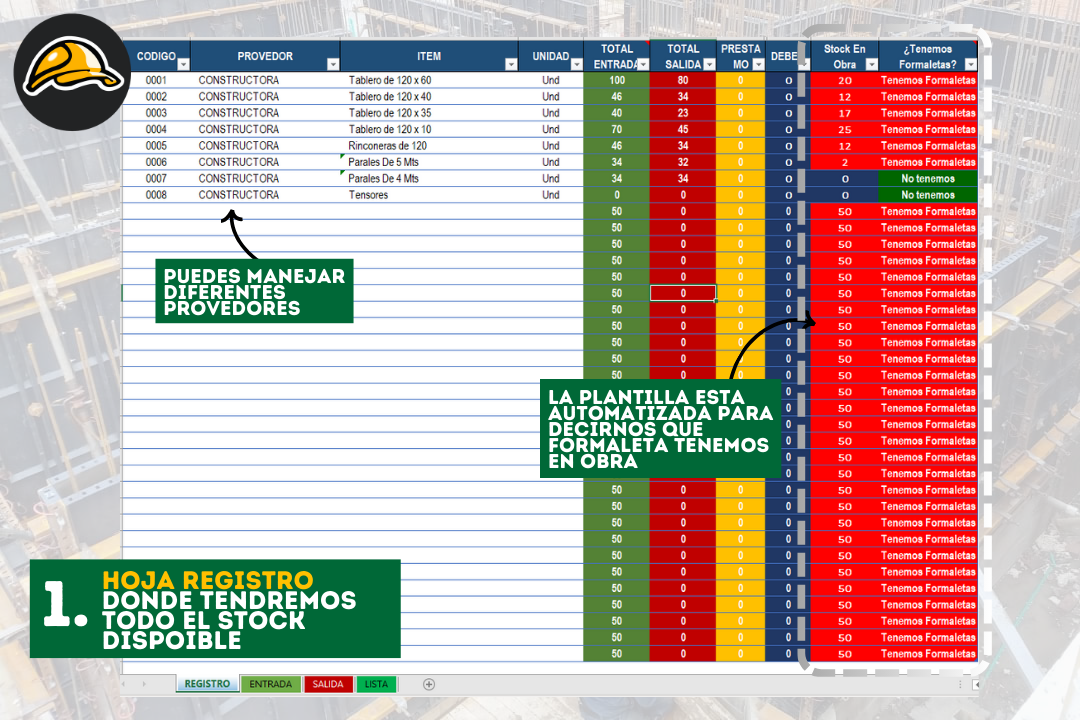
Task: Select the CODIGO column header
Action: (x=156, y=56)
